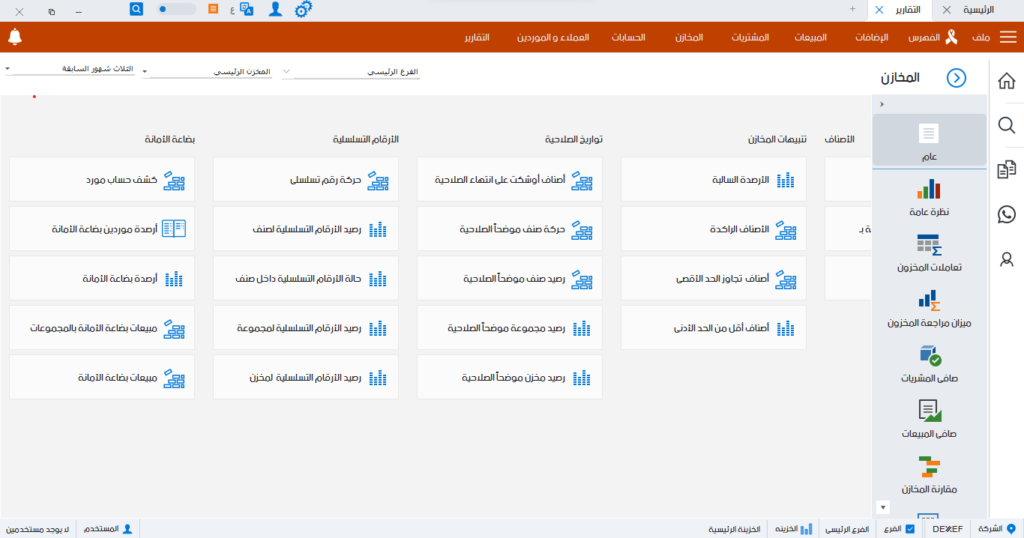Open the الأصناف الراكدة report
Image resolution: width=1024 pixels, height=538 pixels.
(713, 229)
